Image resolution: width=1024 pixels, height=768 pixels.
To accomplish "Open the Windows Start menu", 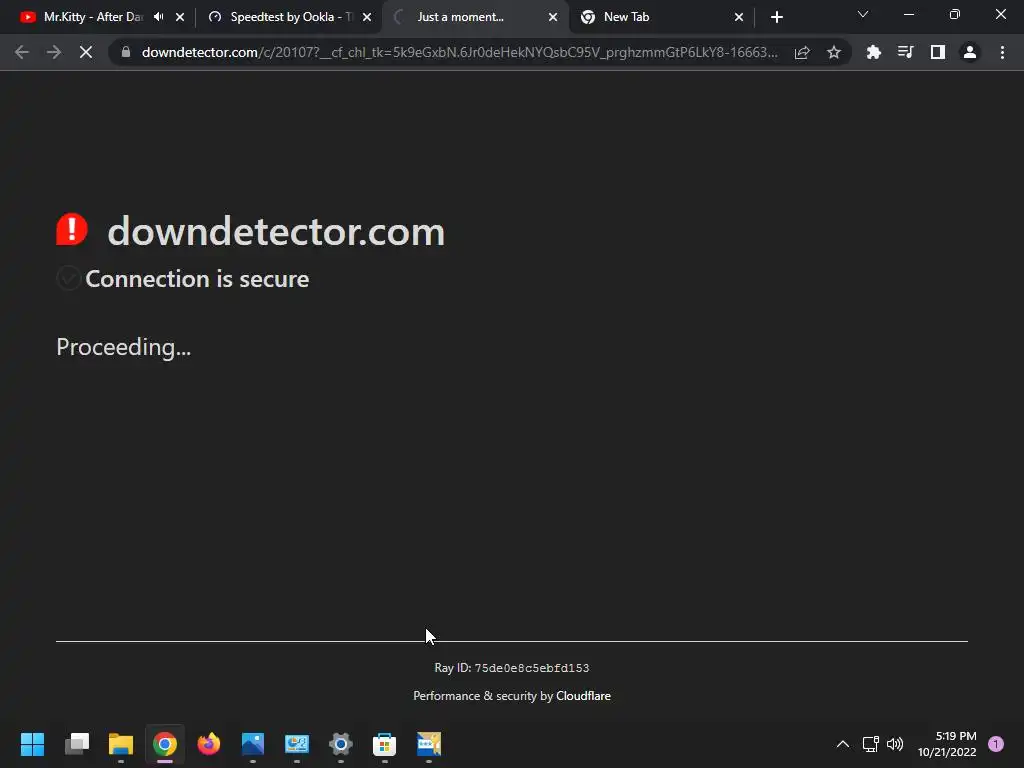I will (32, 744).
